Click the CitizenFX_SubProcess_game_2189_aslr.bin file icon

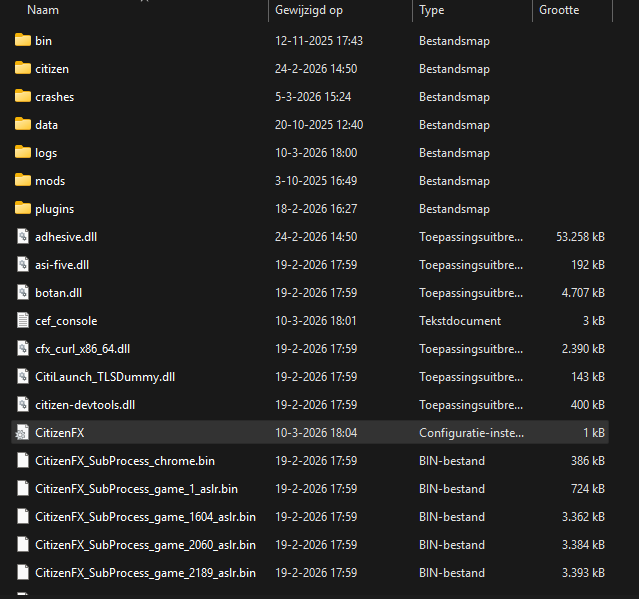click(23, 573)
